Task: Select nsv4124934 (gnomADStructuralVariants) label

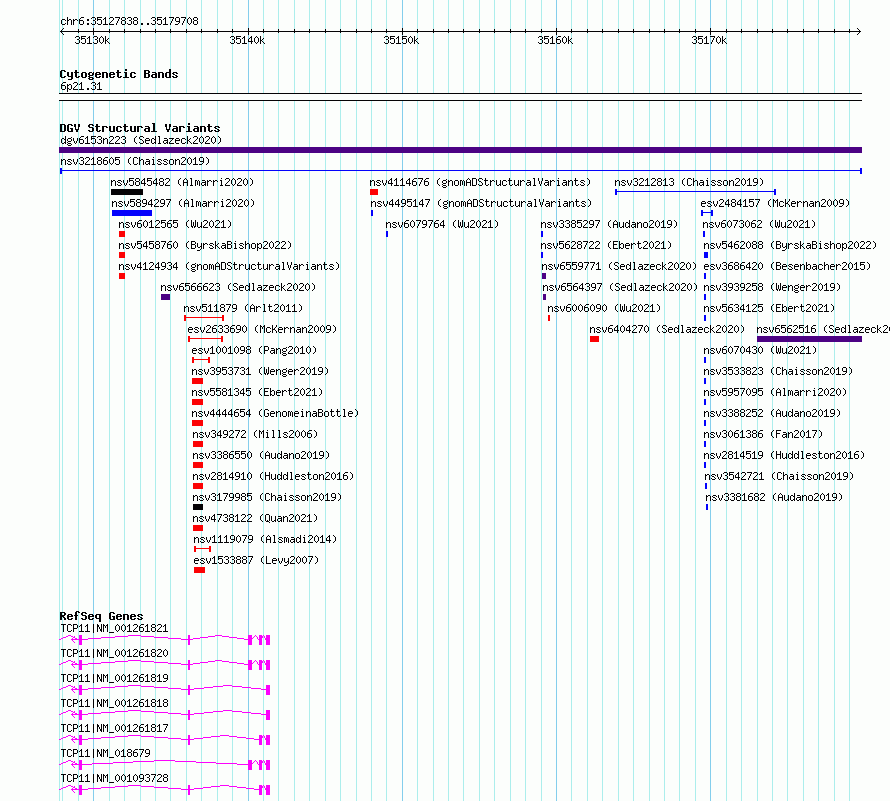Action: (229, 266)
